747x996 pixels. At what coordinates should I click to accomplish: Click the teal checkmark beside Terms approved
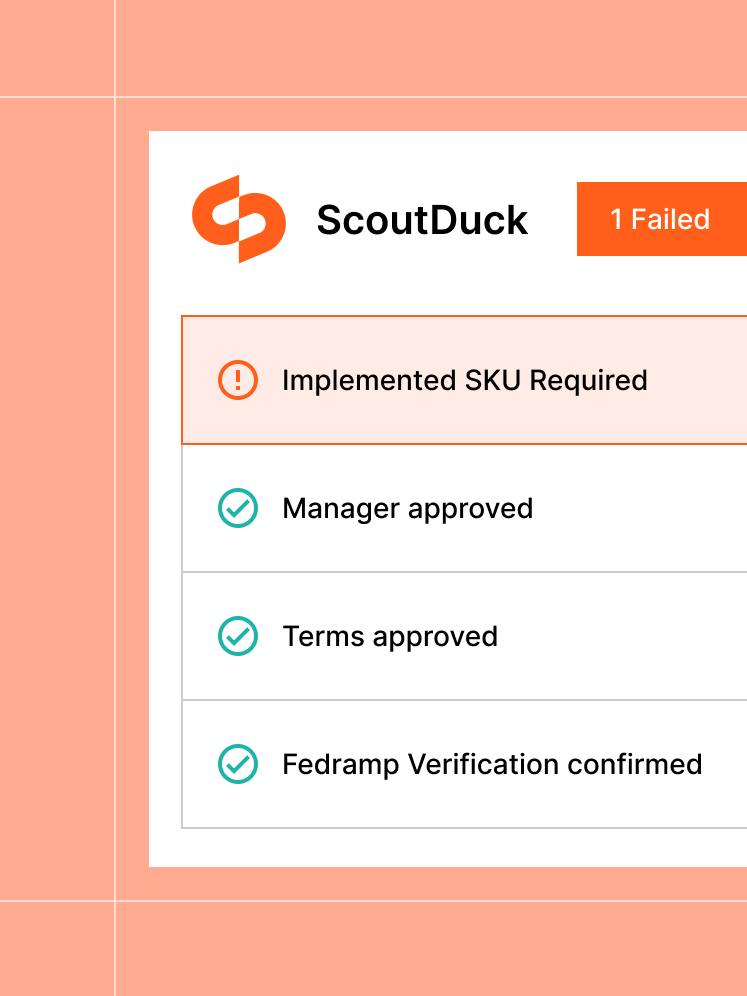pos(238,636)
